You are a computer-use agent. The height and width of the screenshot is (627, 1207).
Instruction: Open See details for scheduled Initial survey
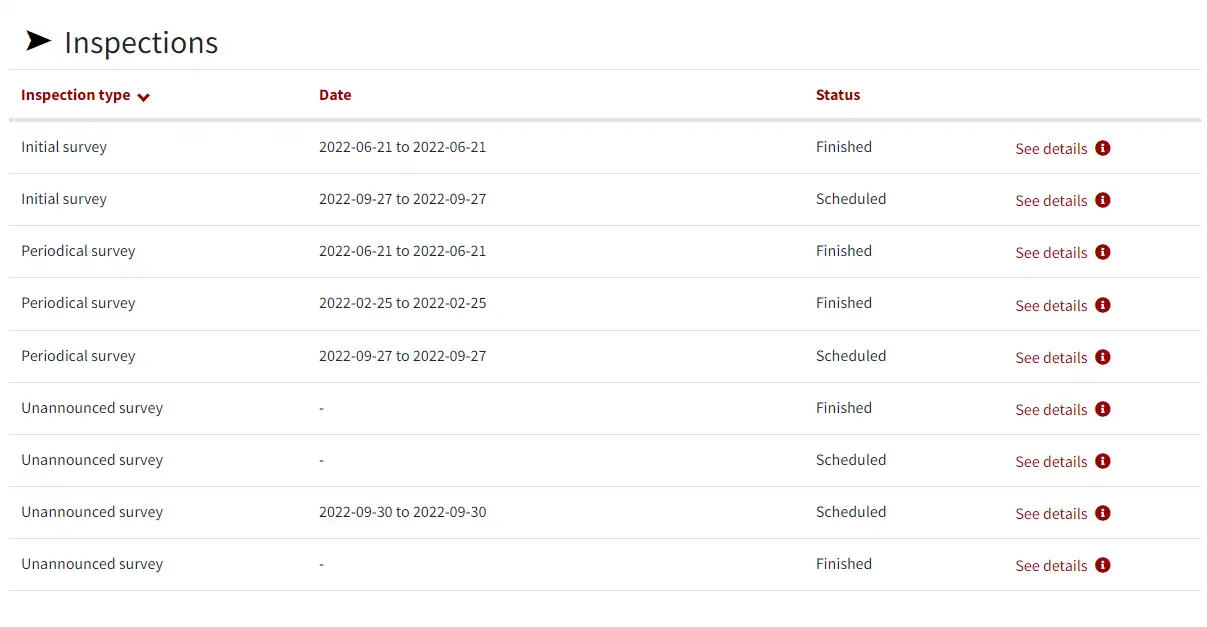coord(1051,201)
